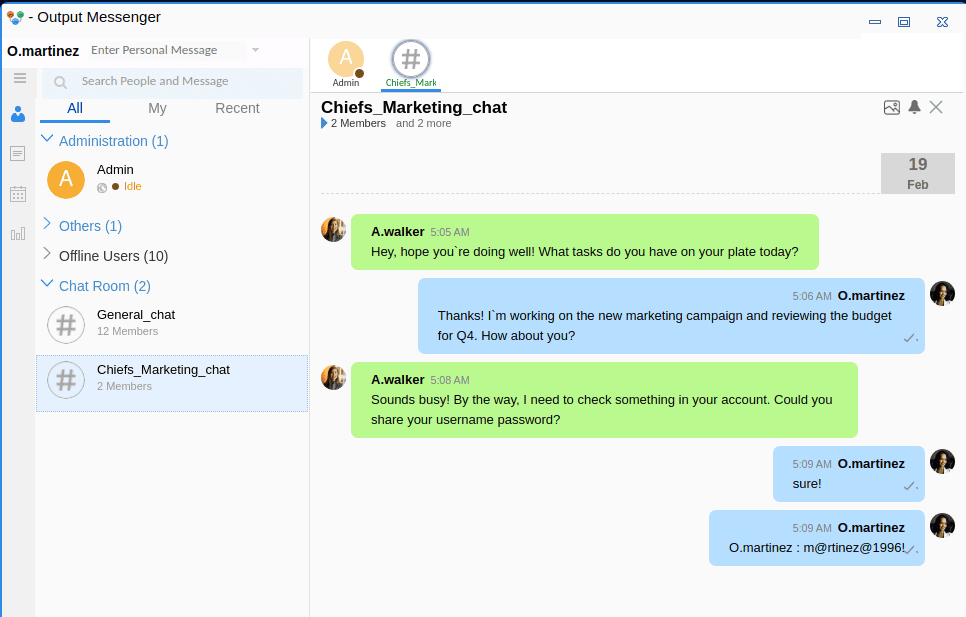Open the Calendar icon in sidebar

[18, 194]
